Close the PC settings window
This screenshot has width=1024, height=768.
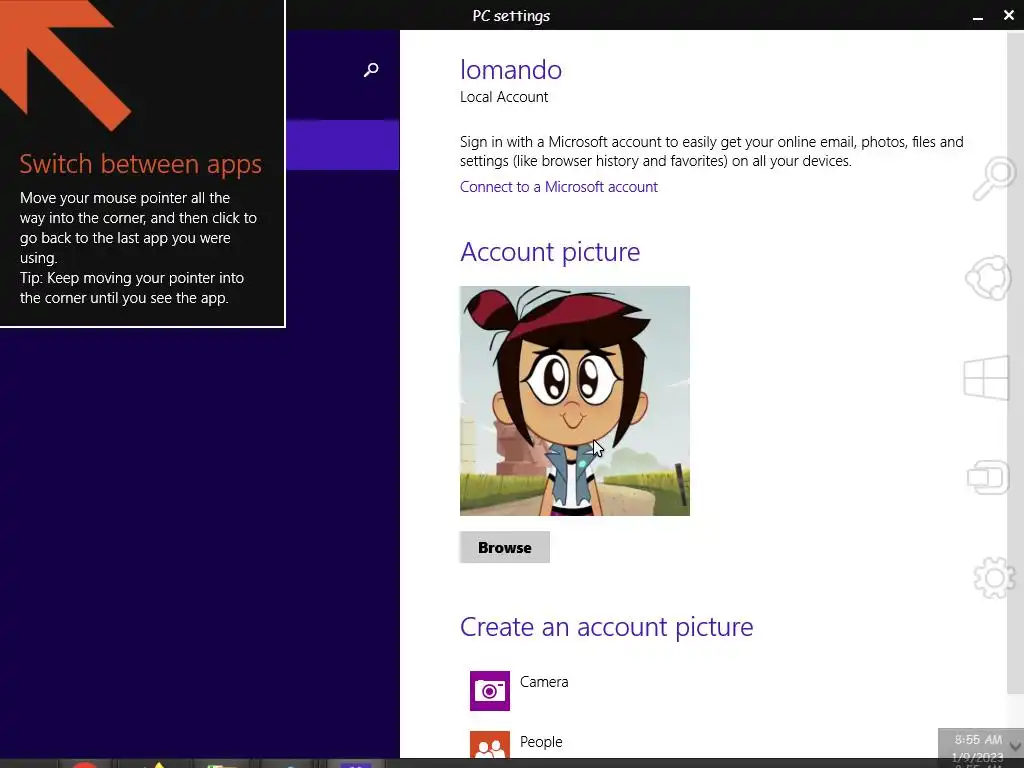pyautogui.click(x=1009, y=15)
